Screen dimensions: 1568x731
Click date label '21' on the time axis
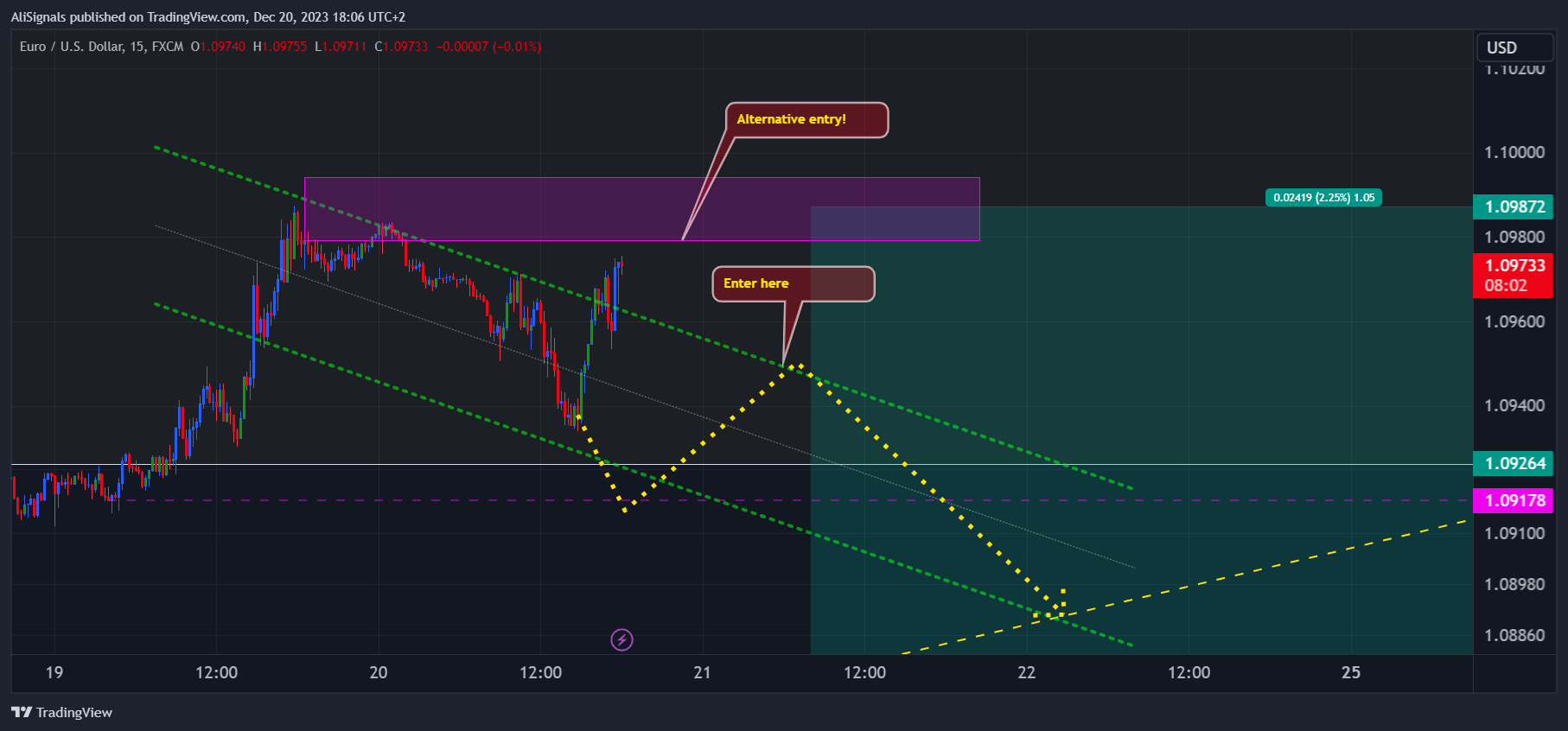tap(702, 672)
